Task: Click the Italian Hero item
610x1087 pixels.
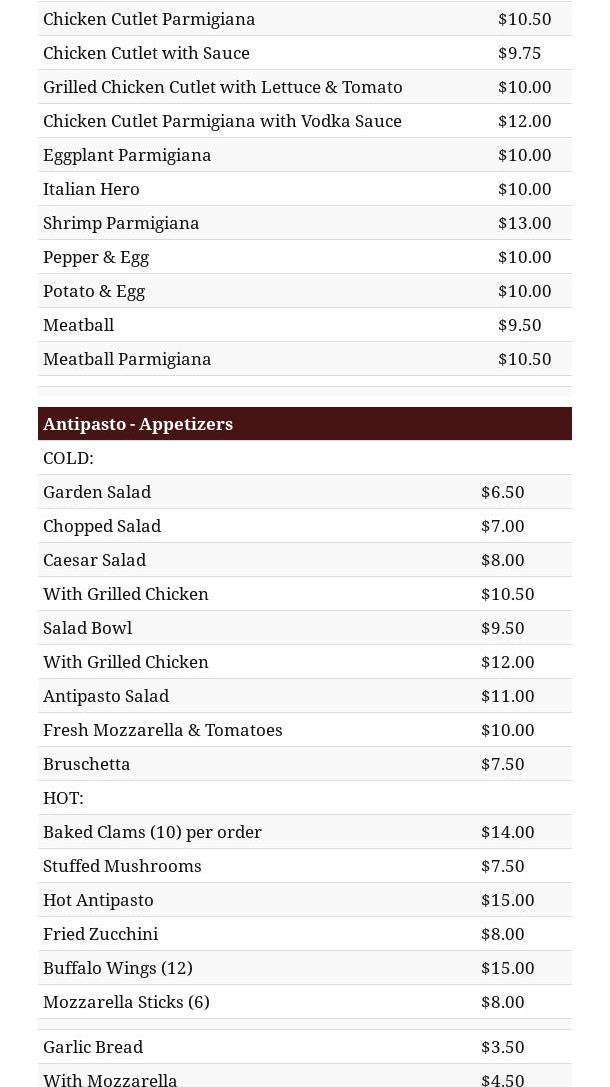Action: (91, 189)
